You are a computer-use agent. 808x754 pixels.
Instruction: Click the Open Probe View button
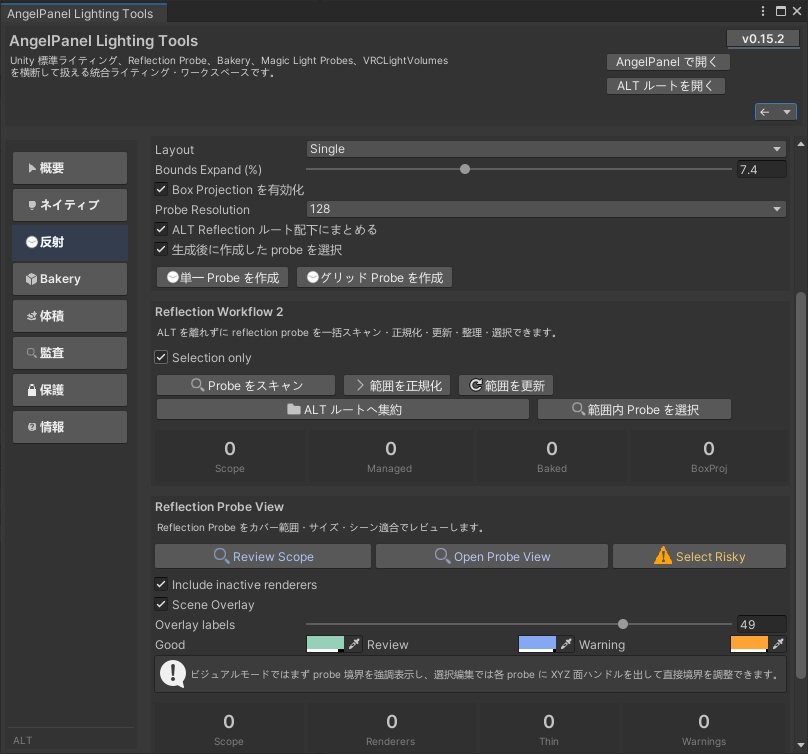(492, 556)
